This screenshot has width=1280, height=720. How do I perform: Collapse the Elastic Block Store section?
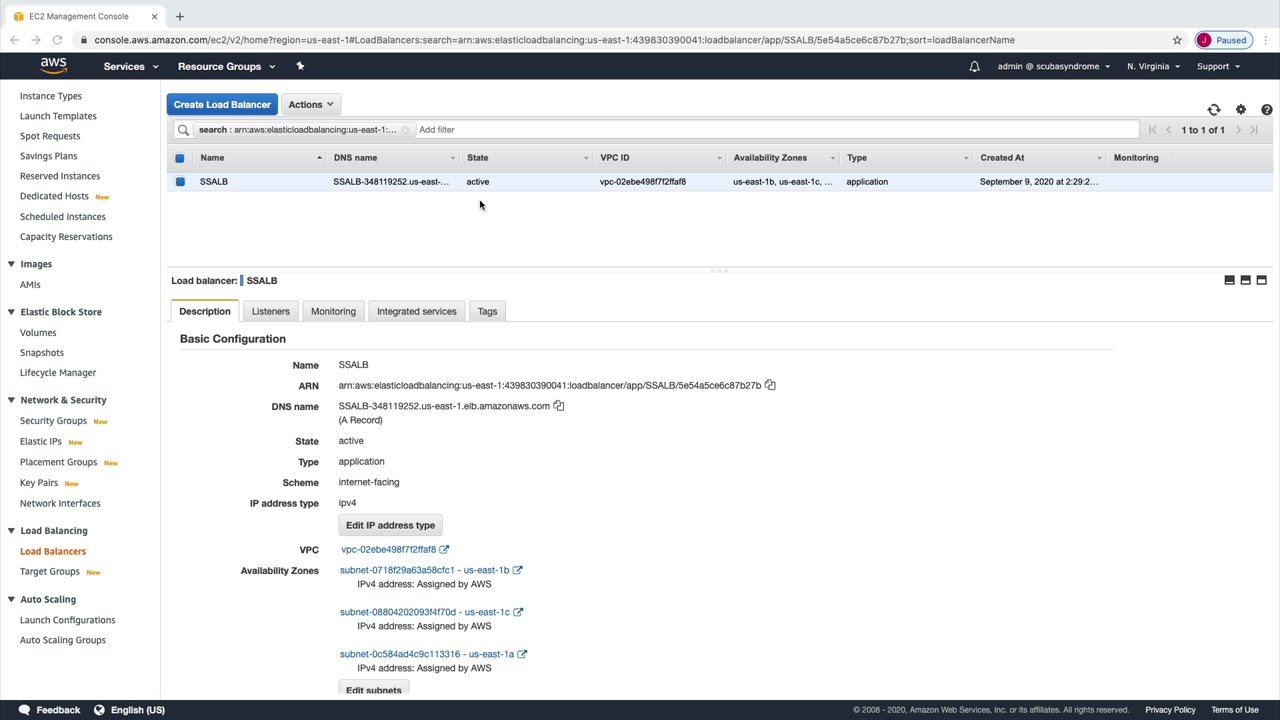pos(11,312)
